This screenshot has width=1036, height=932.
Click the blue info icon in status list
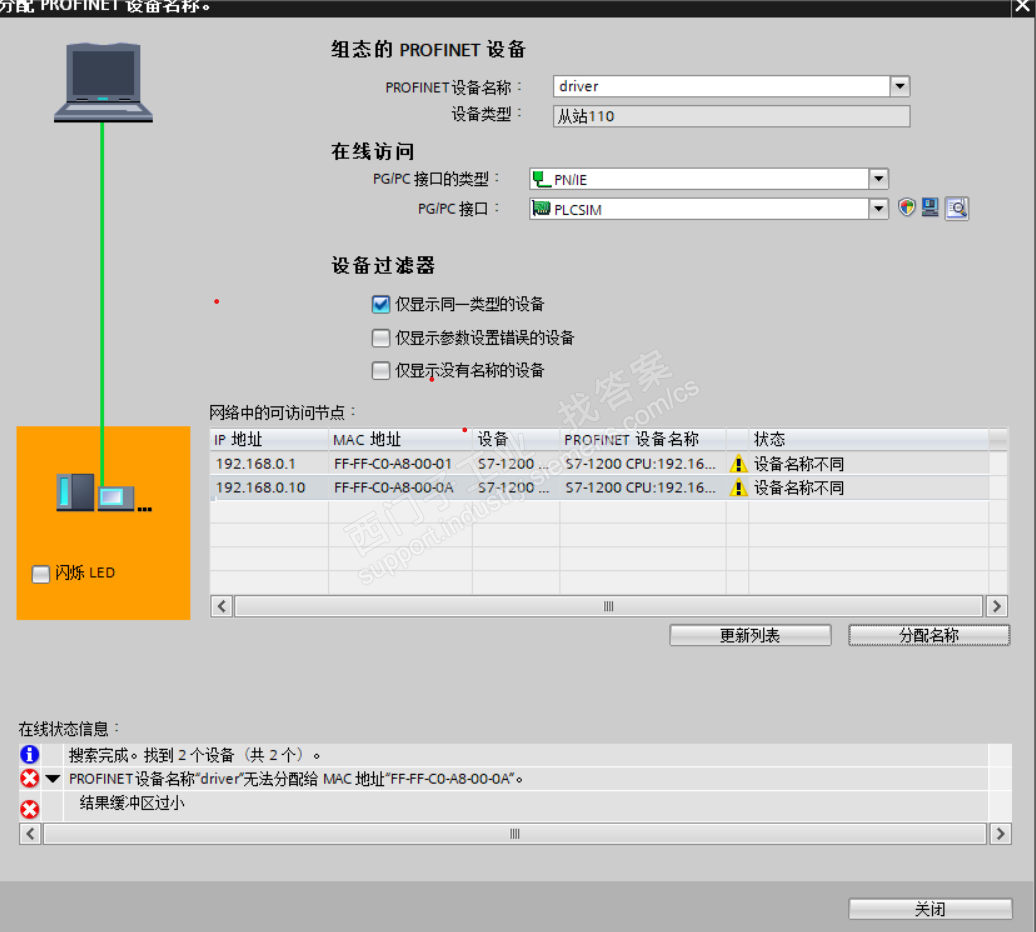(x=29, y=754)
